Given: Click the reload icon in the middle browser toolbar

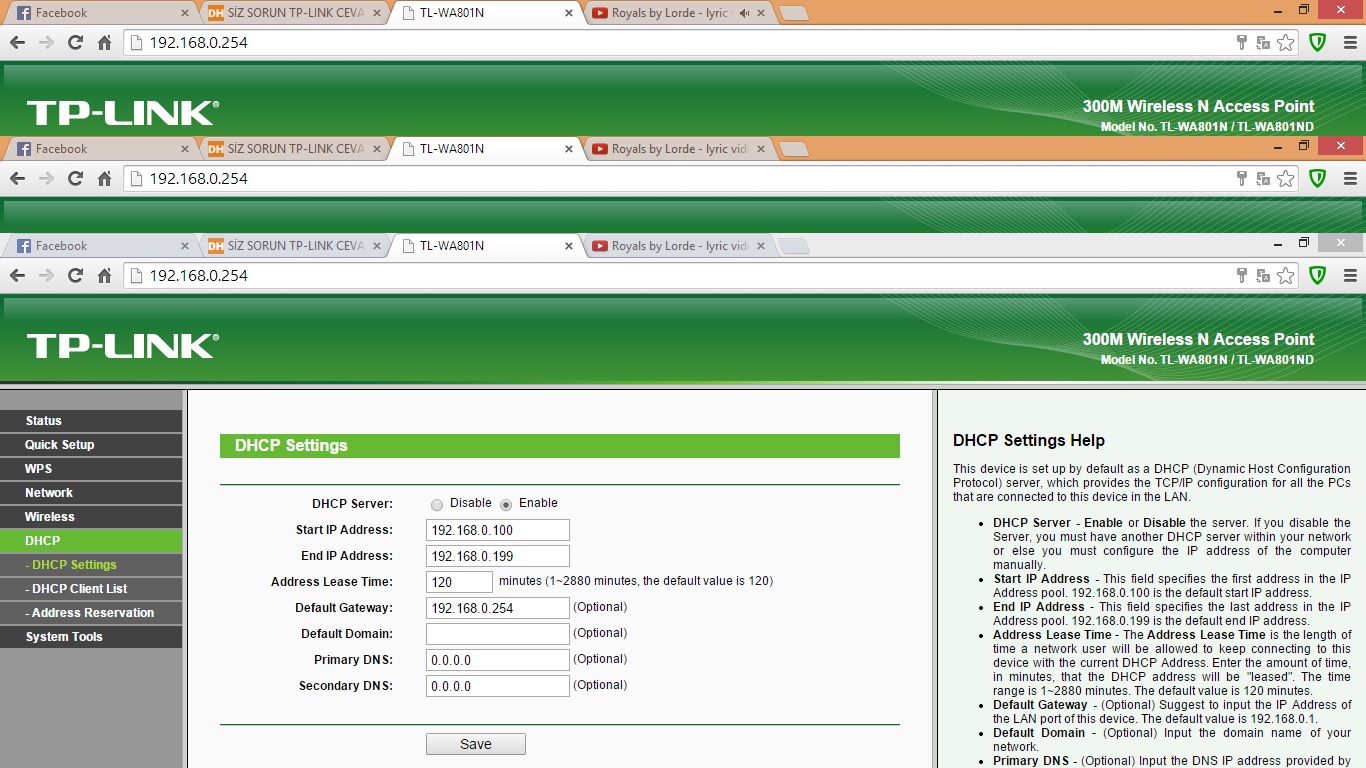Looking at the screenshot, I should coord(75,179).
